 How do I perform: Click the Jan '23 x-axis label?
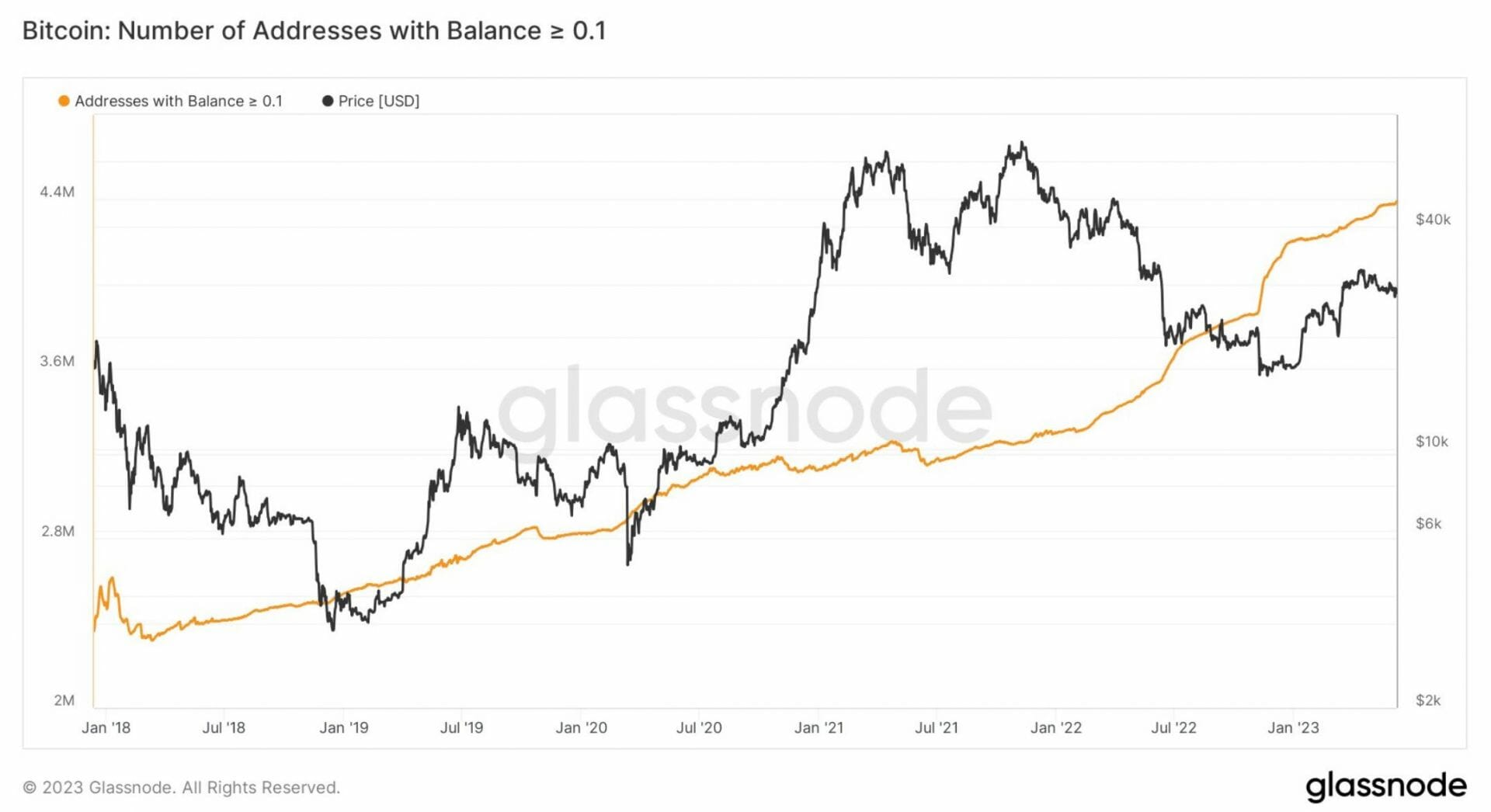1293,727
